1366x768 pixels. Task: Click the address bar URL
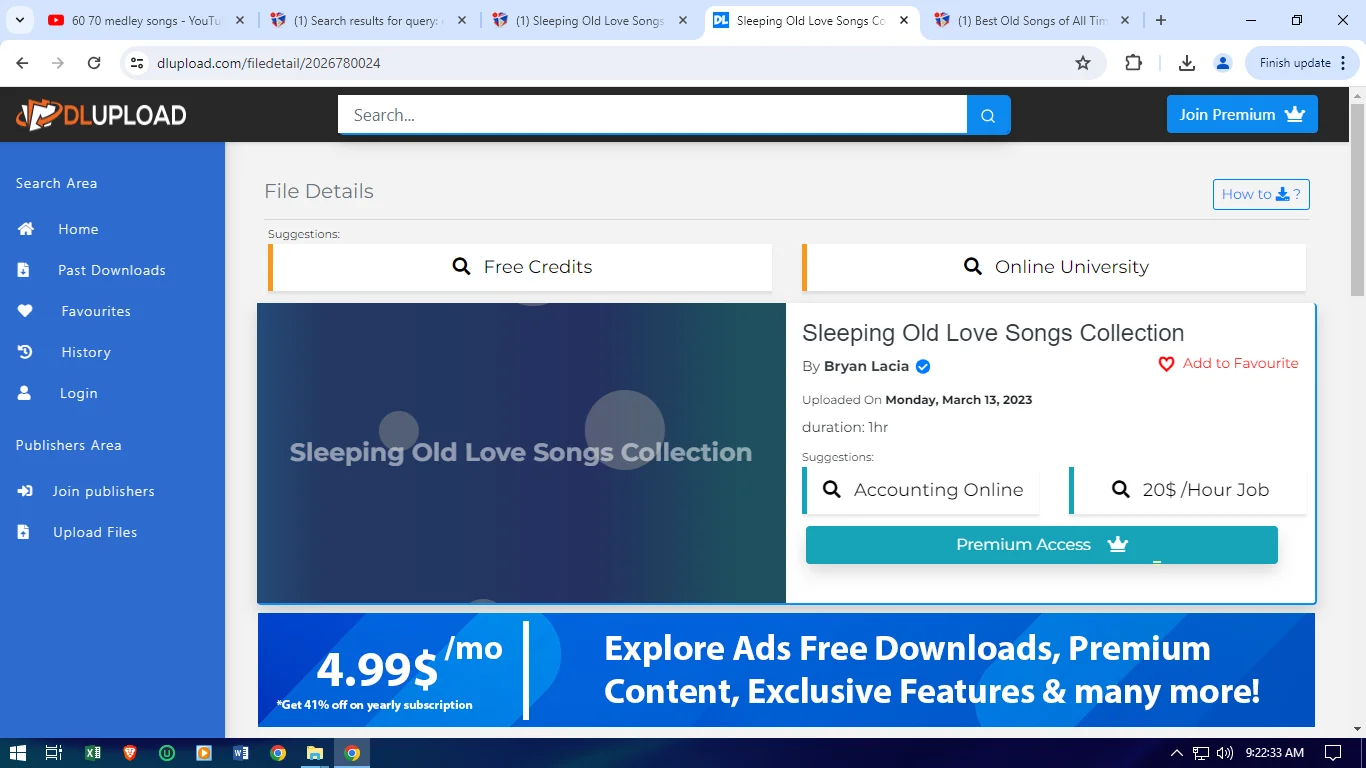coord(269,63)
